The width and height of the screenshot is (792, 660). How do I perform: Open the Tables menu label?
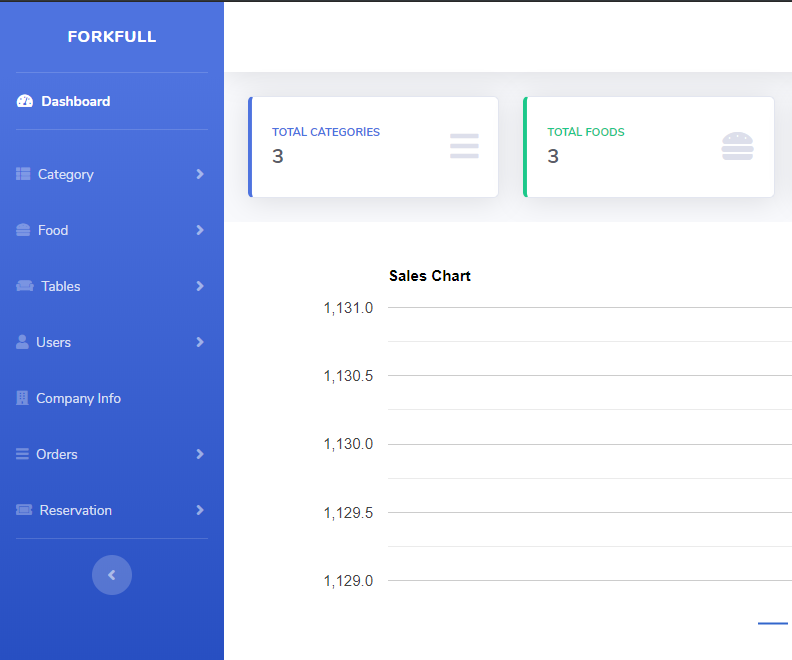(x=61, y=286)
